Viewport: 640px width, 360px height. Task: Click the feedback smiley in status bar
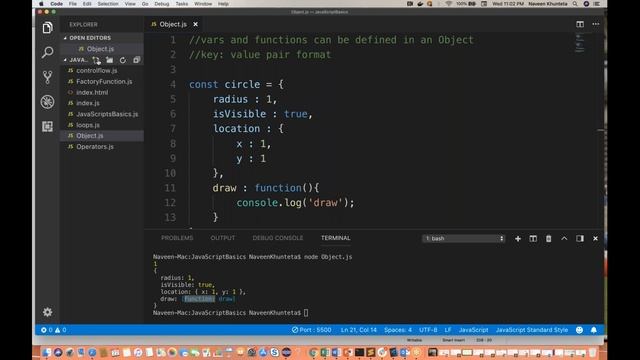(579, 330)
